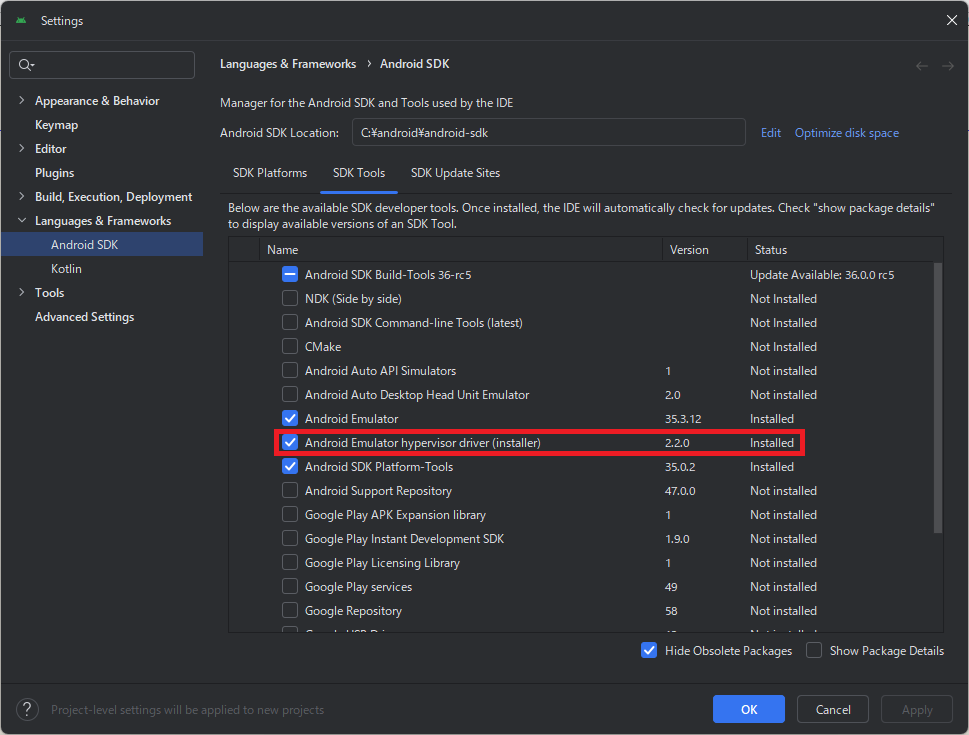
Task: Click the forward navigation arrow
Action: click(947, 66)
